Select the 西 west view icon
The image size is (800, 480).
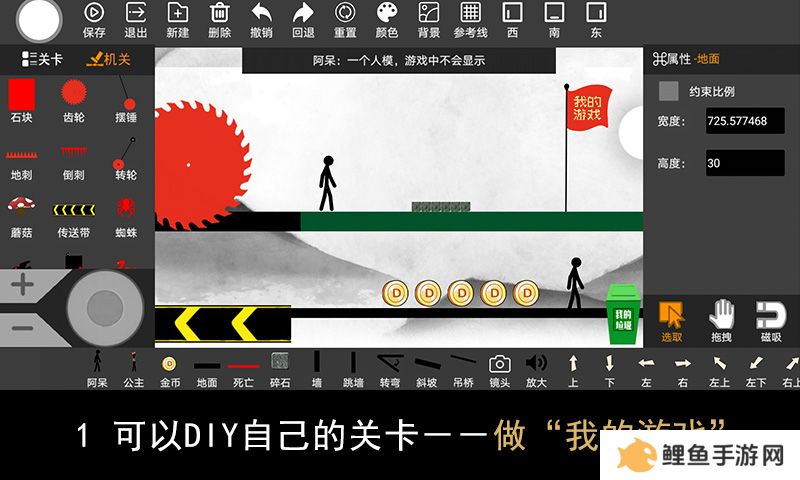(x=512, y=12)
